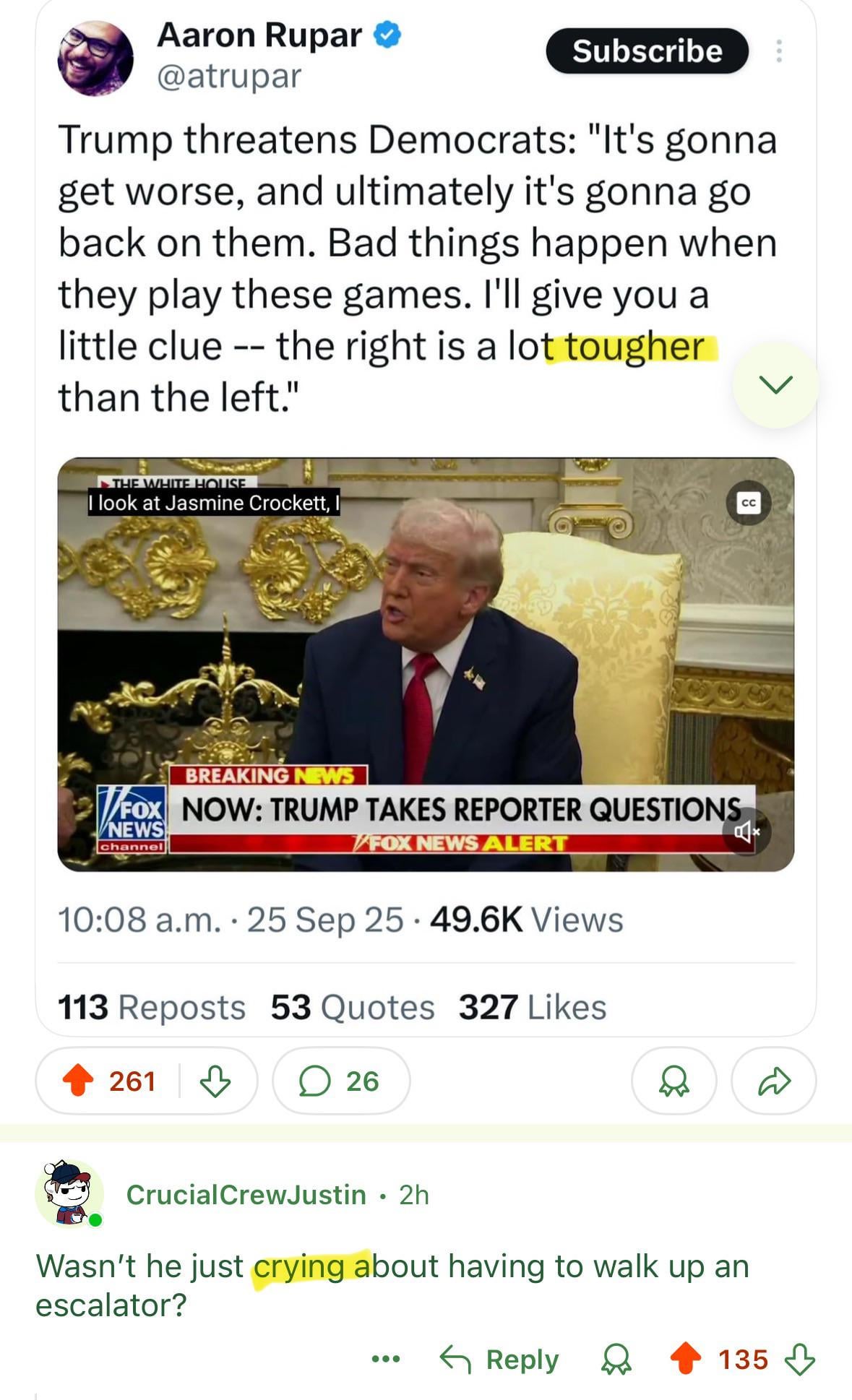
Task: Give an award to the post
Action: tap(674, 1081)
